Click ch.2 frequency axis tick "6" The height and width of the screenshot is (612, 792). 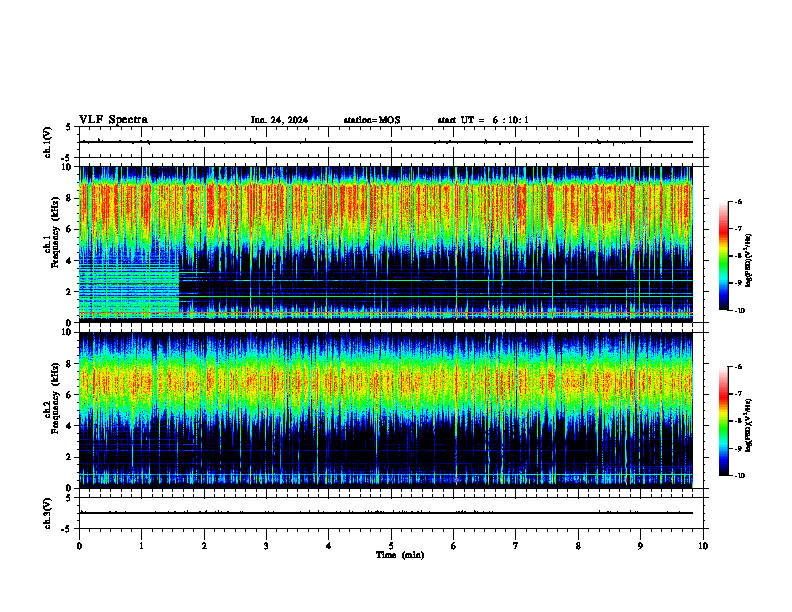[x=69, y=395]
